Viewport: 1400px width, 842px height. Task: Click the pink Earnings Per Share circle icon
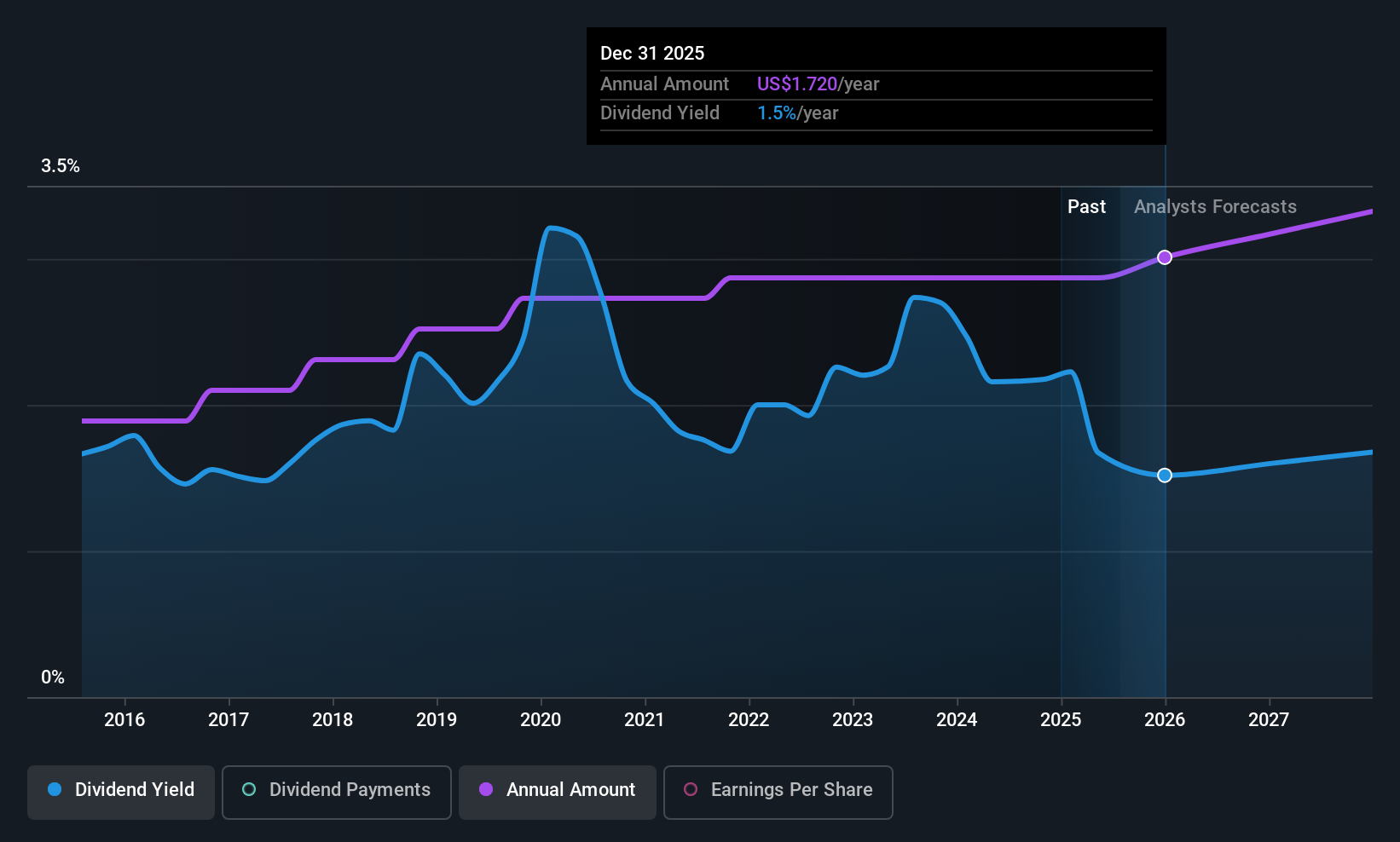pyautogui.click(x=691, y=789)
